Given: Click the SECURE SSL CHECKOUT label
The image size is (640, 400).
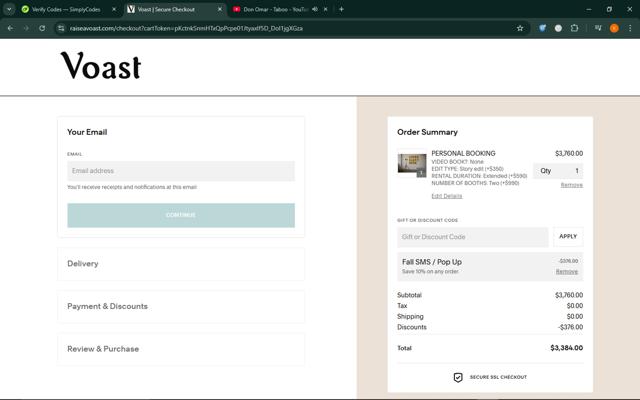Looking at the screenshot, I should (498, 377).
